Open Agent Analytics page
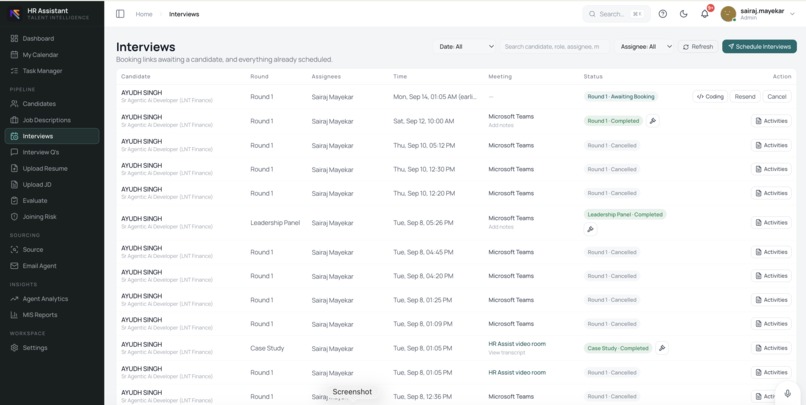 point(50,299)
